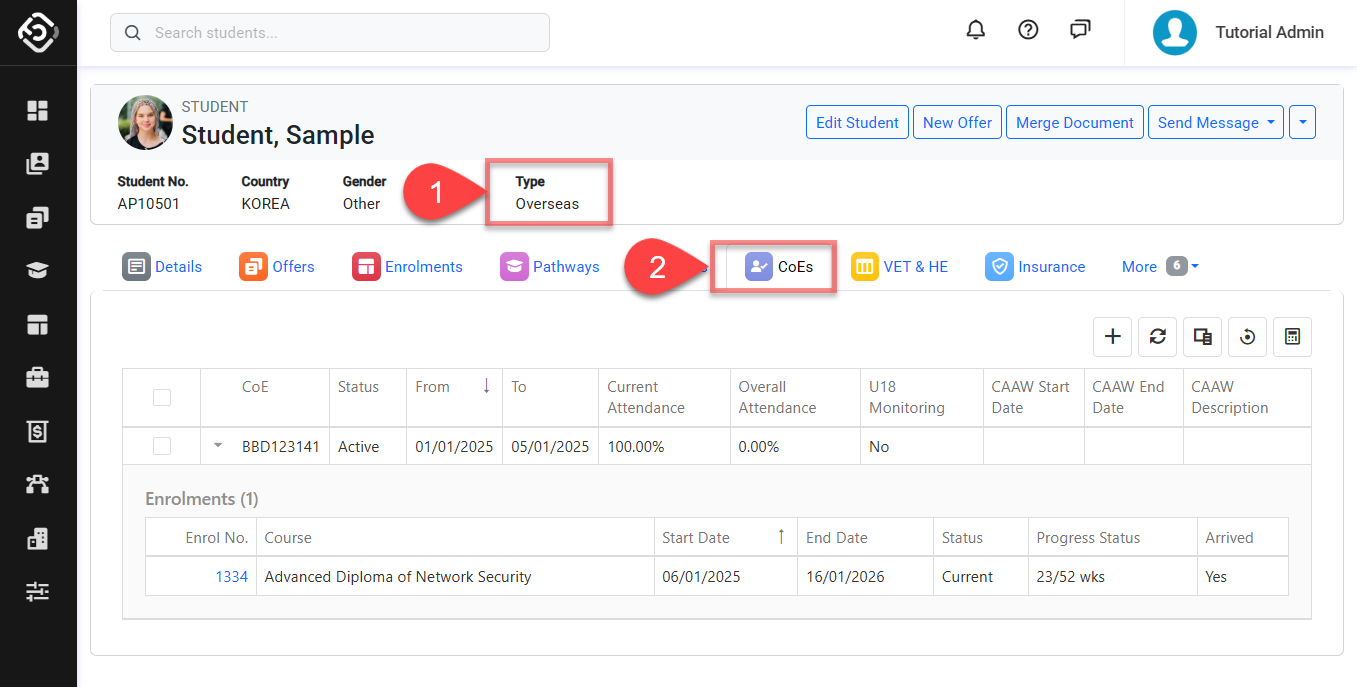Expand the More tabs dropdown
Image resolution: width=1357 pixels, height=687 pixels.
pyautogui.click(x=1160, y=266)
